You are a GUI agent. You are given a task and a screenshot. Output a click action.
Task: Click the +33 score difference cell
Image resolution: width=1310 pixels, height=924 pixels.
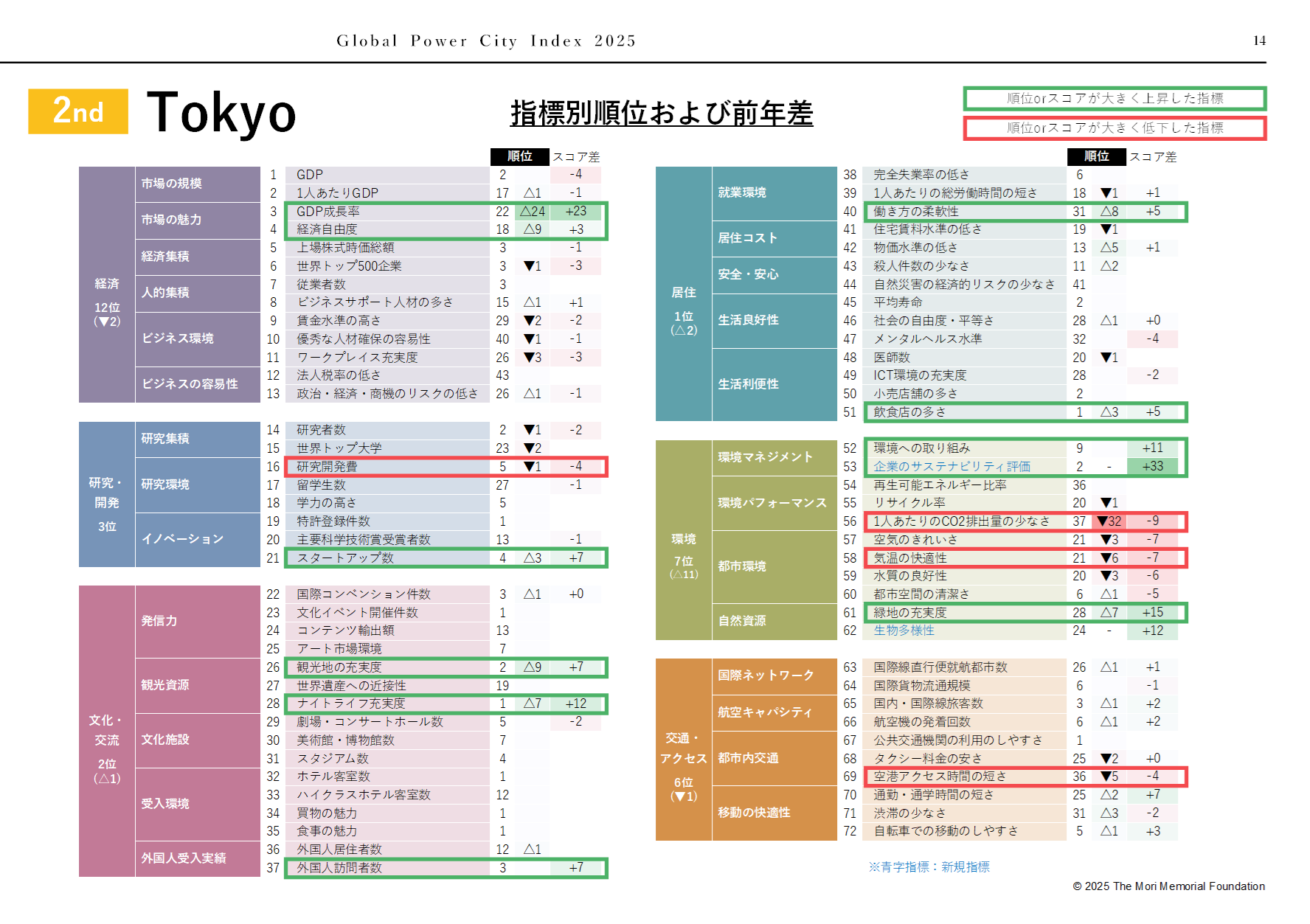click(1152, 467)
